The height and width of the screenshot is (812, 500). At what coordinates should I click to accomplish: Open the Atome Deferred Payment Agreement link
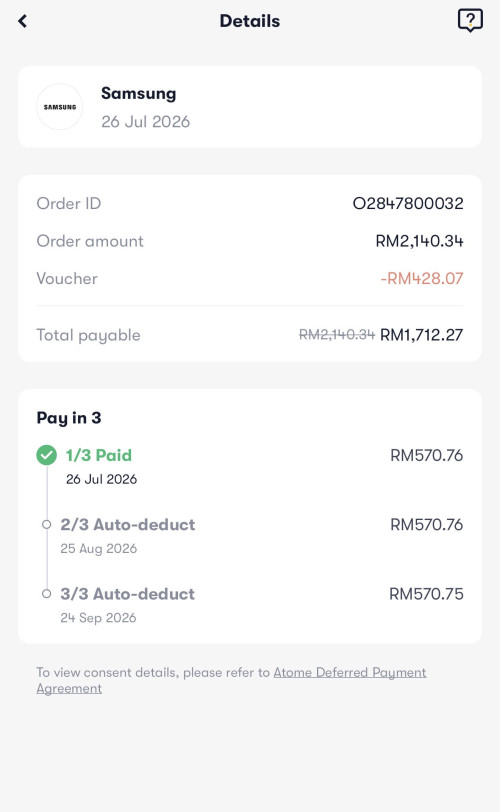pos(231,680)
